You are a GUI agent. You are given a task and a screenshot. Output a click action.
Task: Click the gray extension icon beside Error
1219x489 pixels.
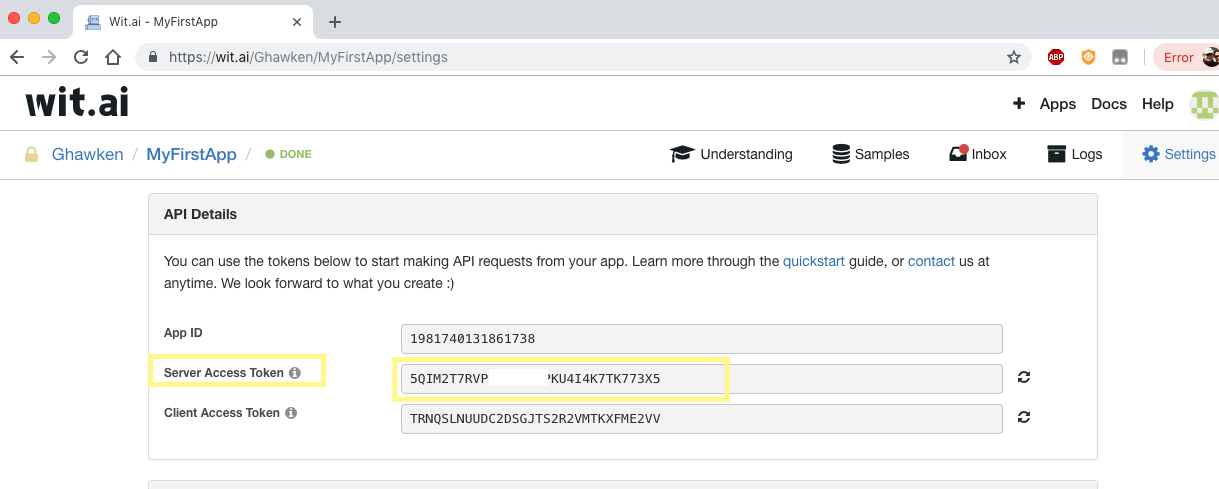coord(1120,57)
